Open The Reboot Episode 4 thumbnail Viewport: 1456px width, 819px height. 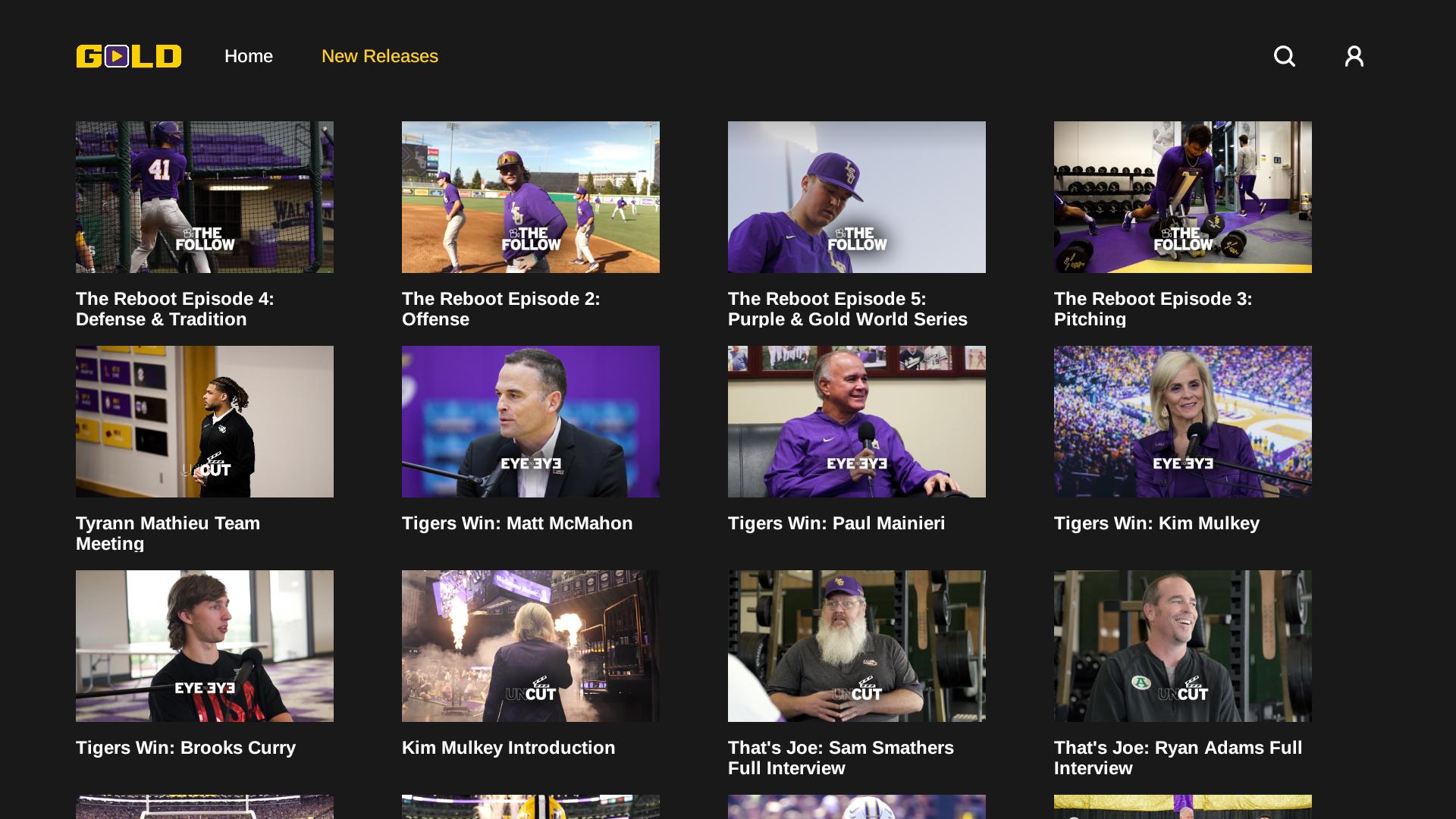tap(205, 197)
